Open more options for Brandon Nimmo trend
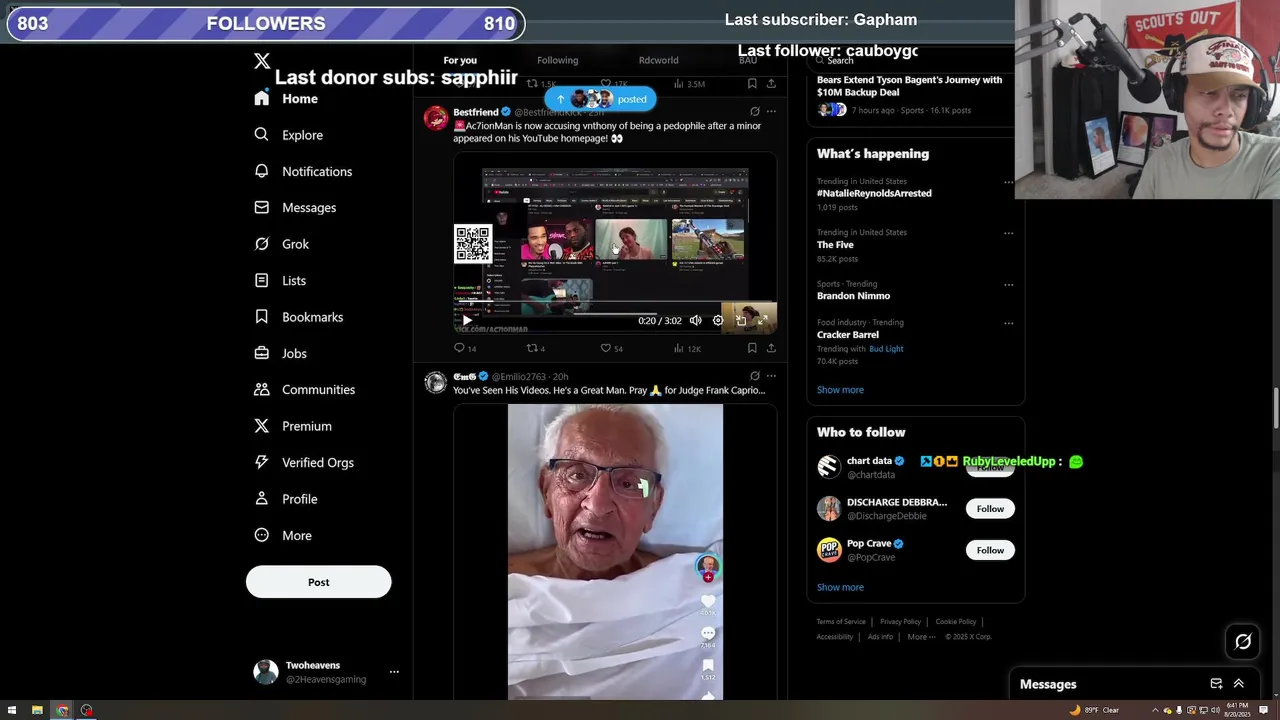 coord(1008,285)
